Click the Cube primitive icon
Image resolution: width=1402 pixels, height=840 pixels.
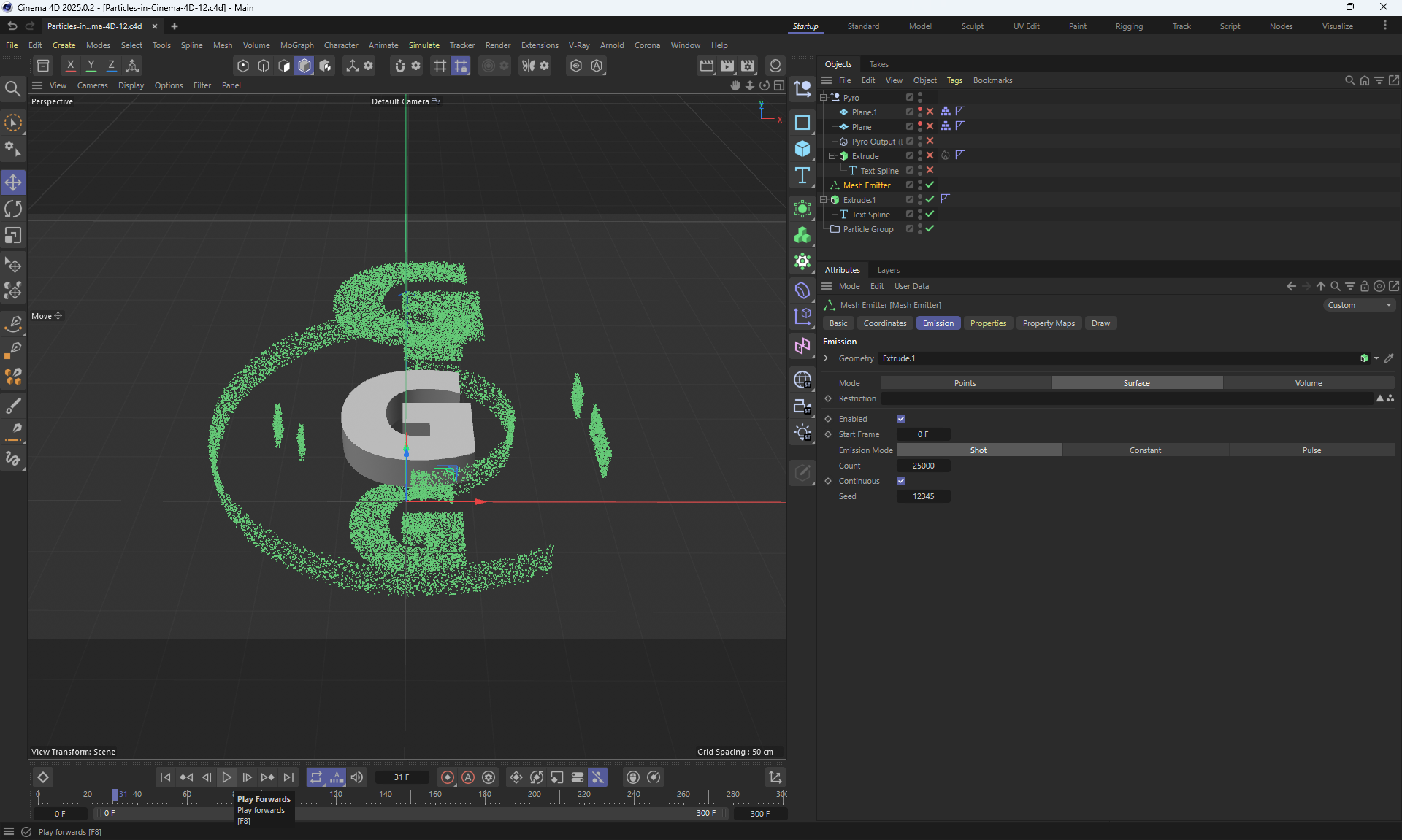coord(802,149)
